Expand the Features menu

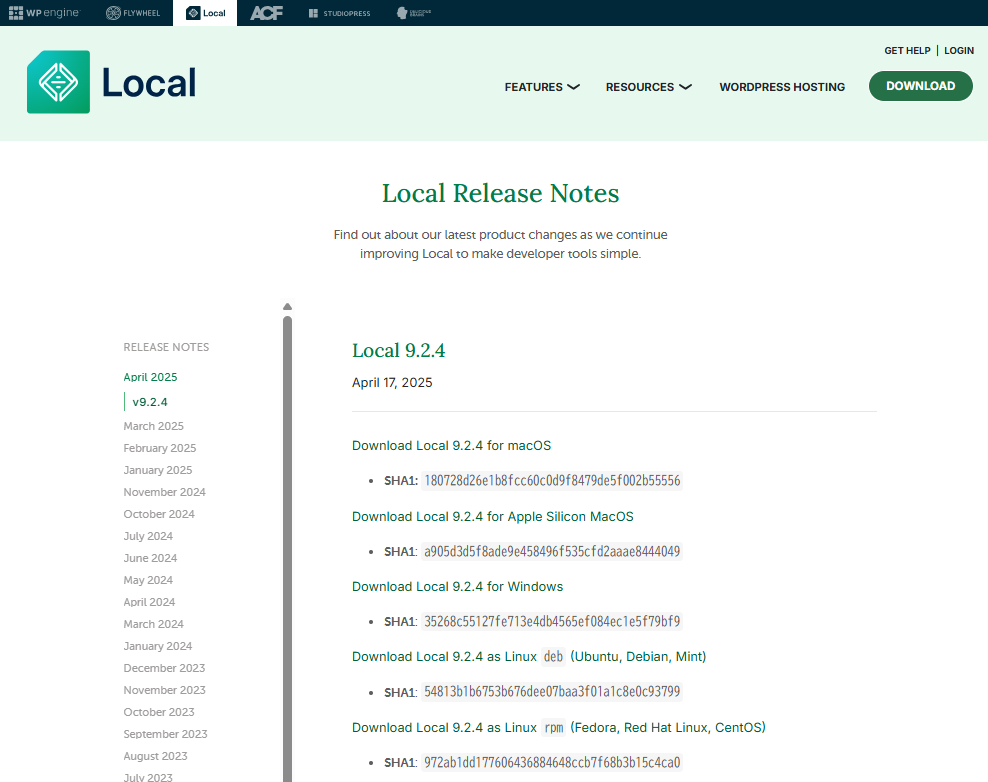point(542,87)
